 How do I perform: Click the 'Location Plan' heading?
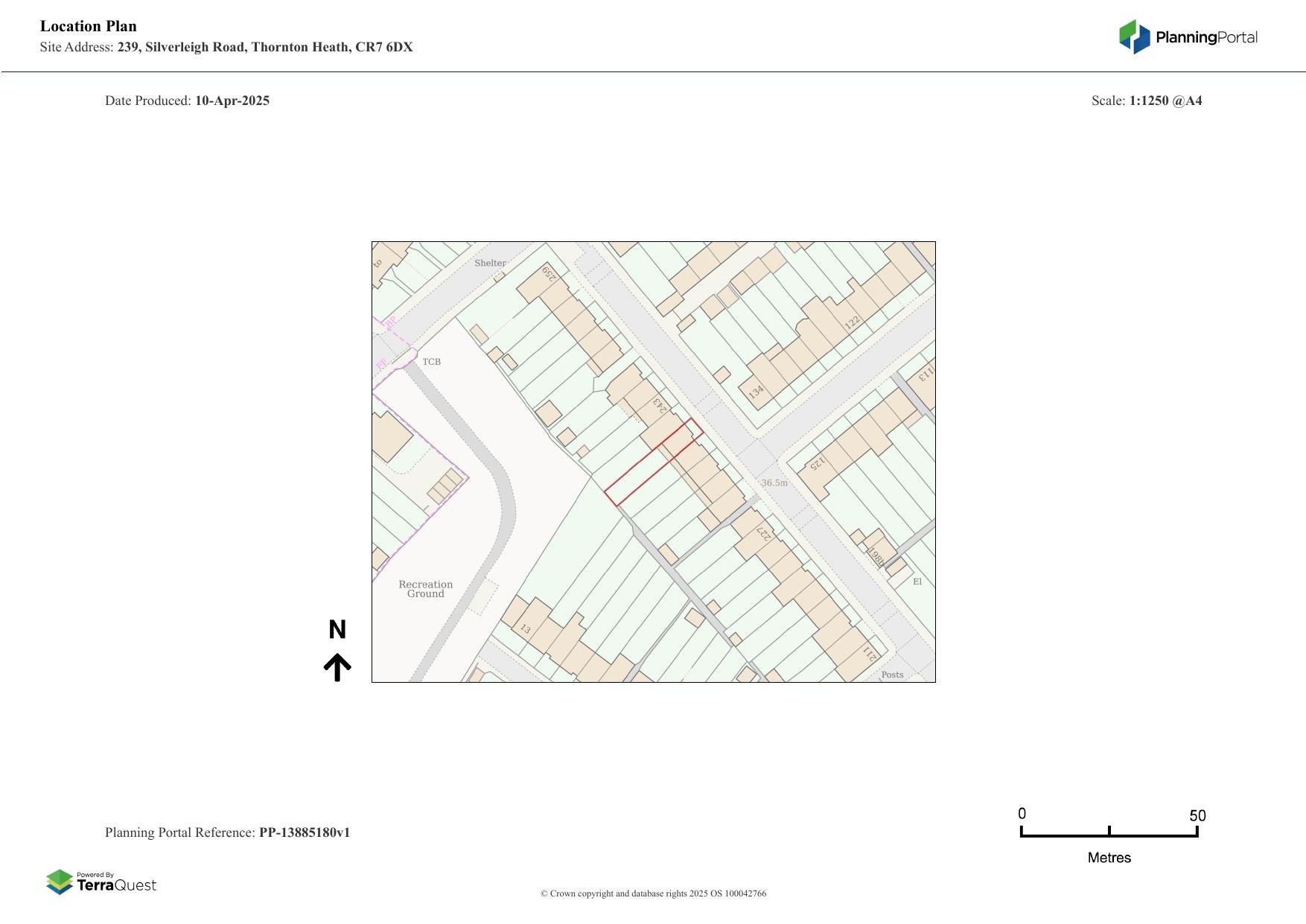[89, 26]
